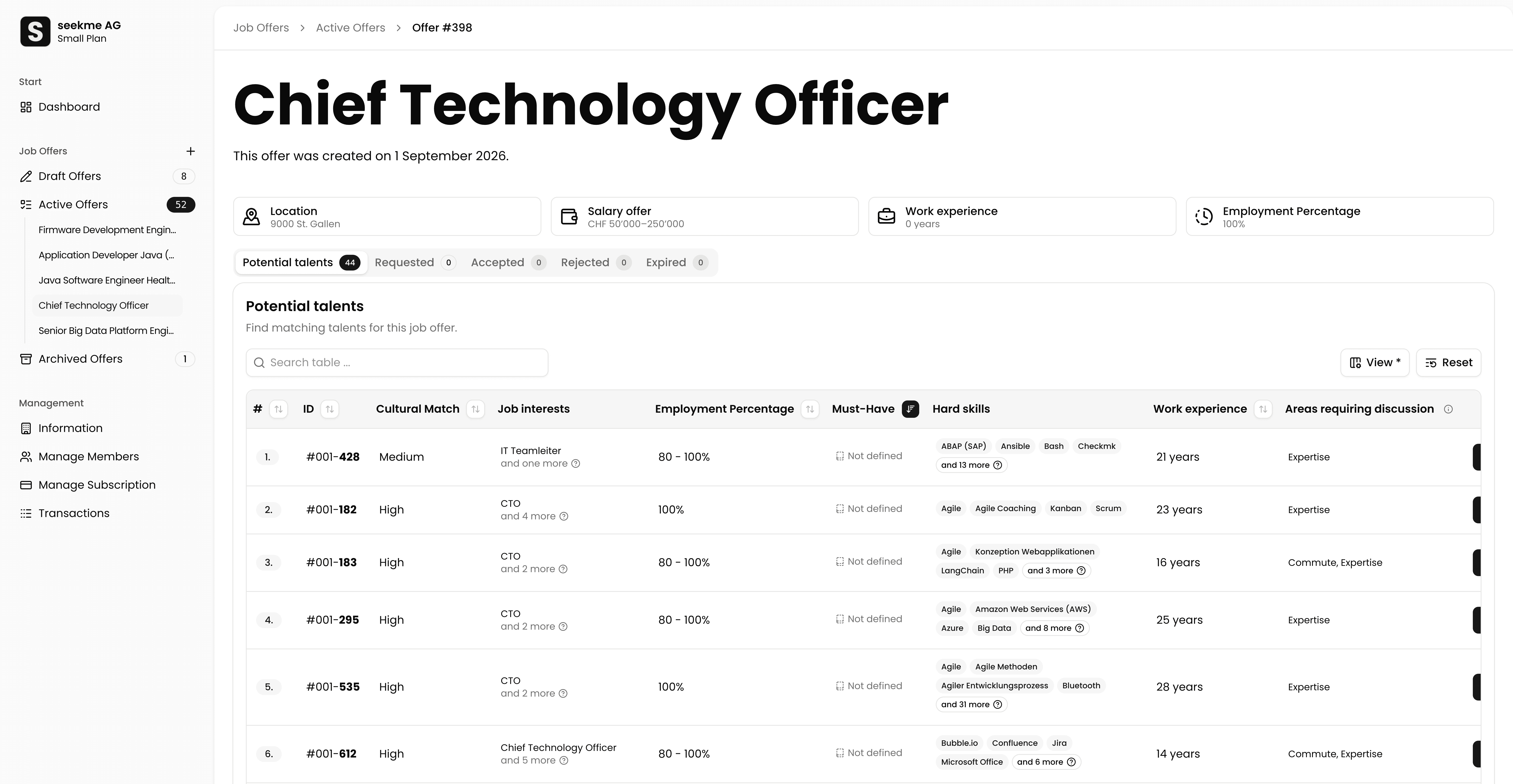Click the Salary offer wallet icon
Viewport: 1513px width, 784px height.
click(x=569, y=217)
